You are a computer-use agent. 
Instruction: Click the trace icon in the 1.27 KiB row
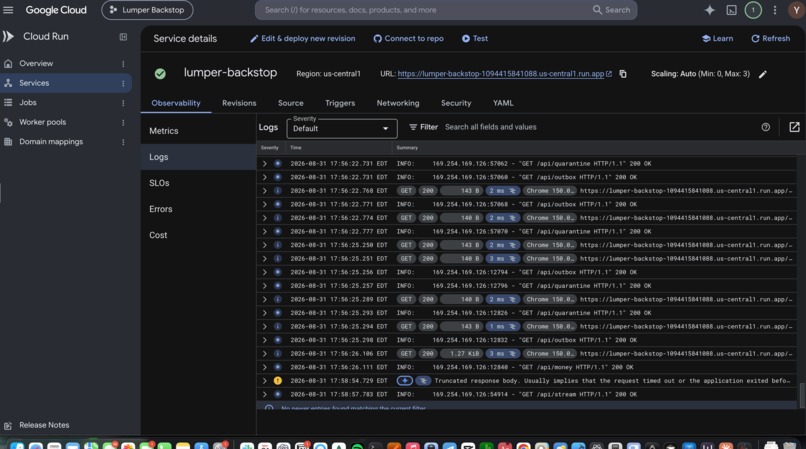(512, 353)
